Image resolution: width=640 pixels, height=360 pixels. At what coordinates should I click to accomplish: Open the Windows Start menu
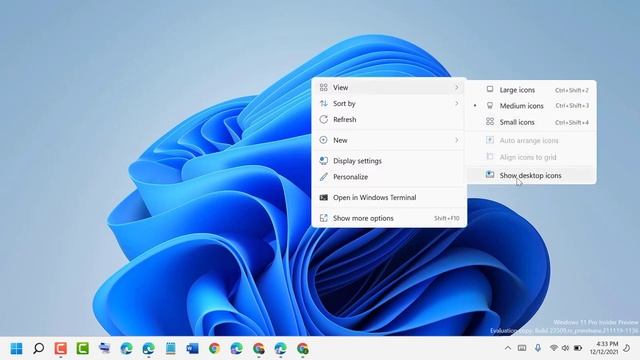[x=17, y=349]
